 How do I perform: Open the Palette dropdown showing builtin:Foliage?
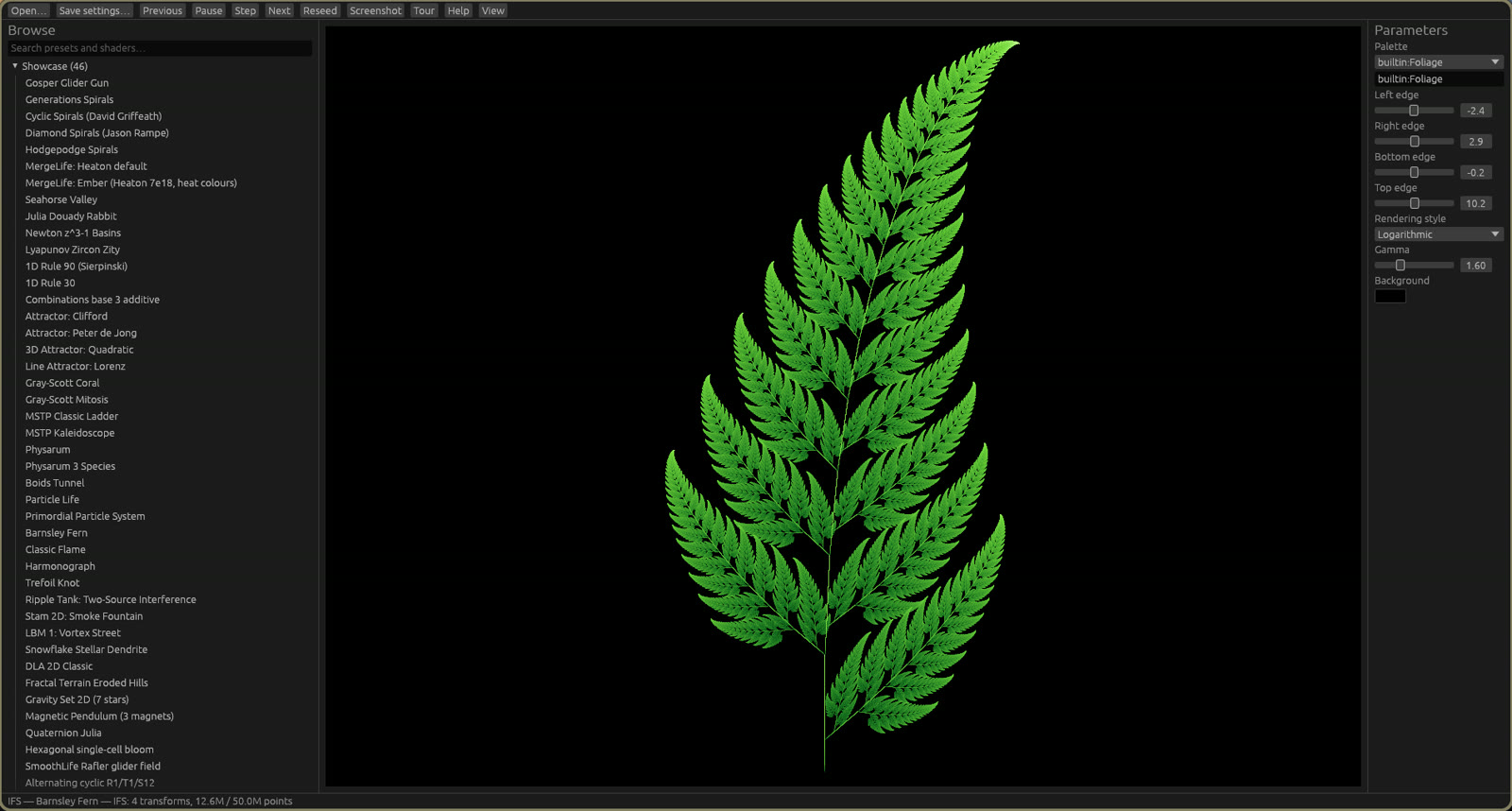(1438, 62)
